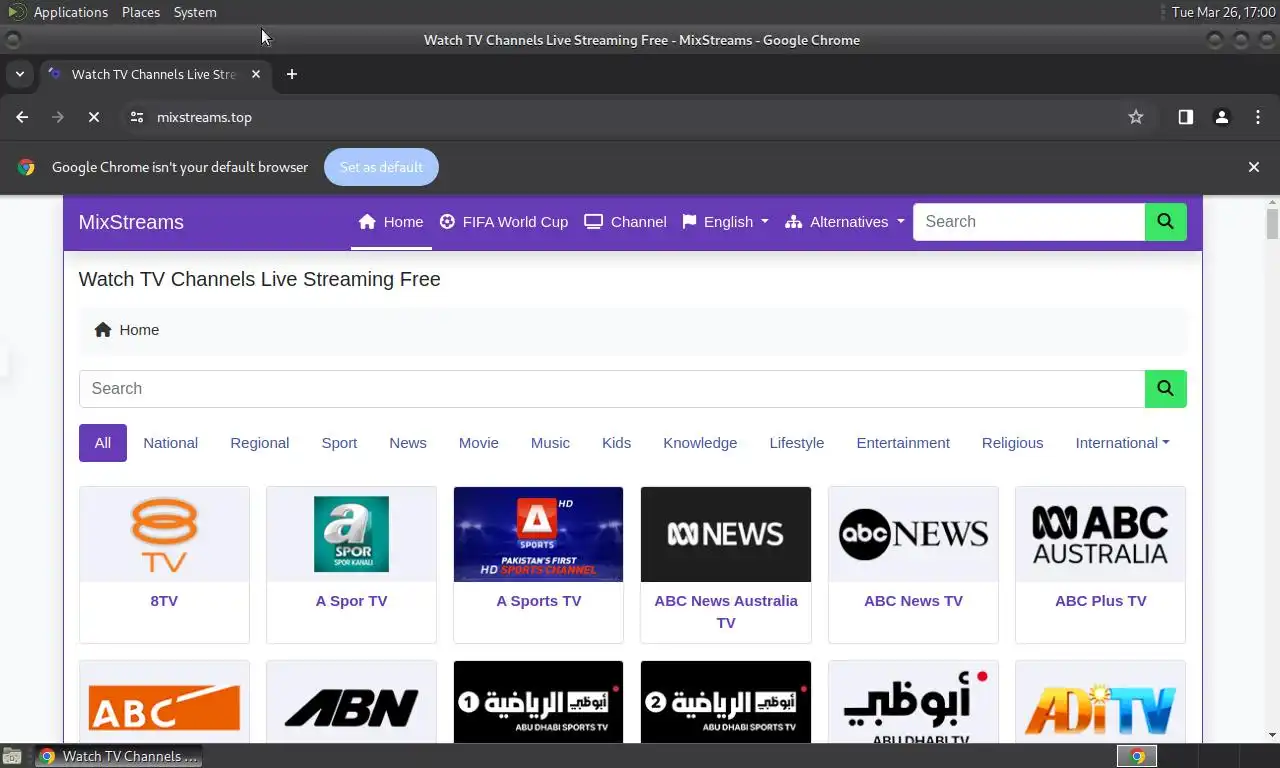Close the MixStreams browser tab
The image size is (1280, 768).
[x=256, y=74]
